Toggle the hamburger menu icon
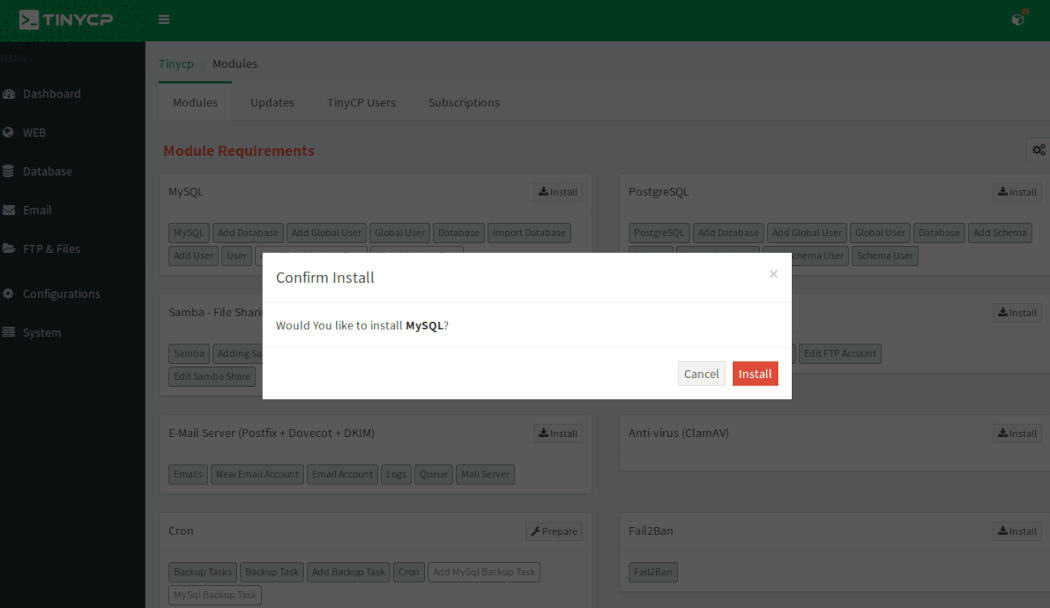The width and height of the screenshot is (1050, 608). (x=164, y=19)
